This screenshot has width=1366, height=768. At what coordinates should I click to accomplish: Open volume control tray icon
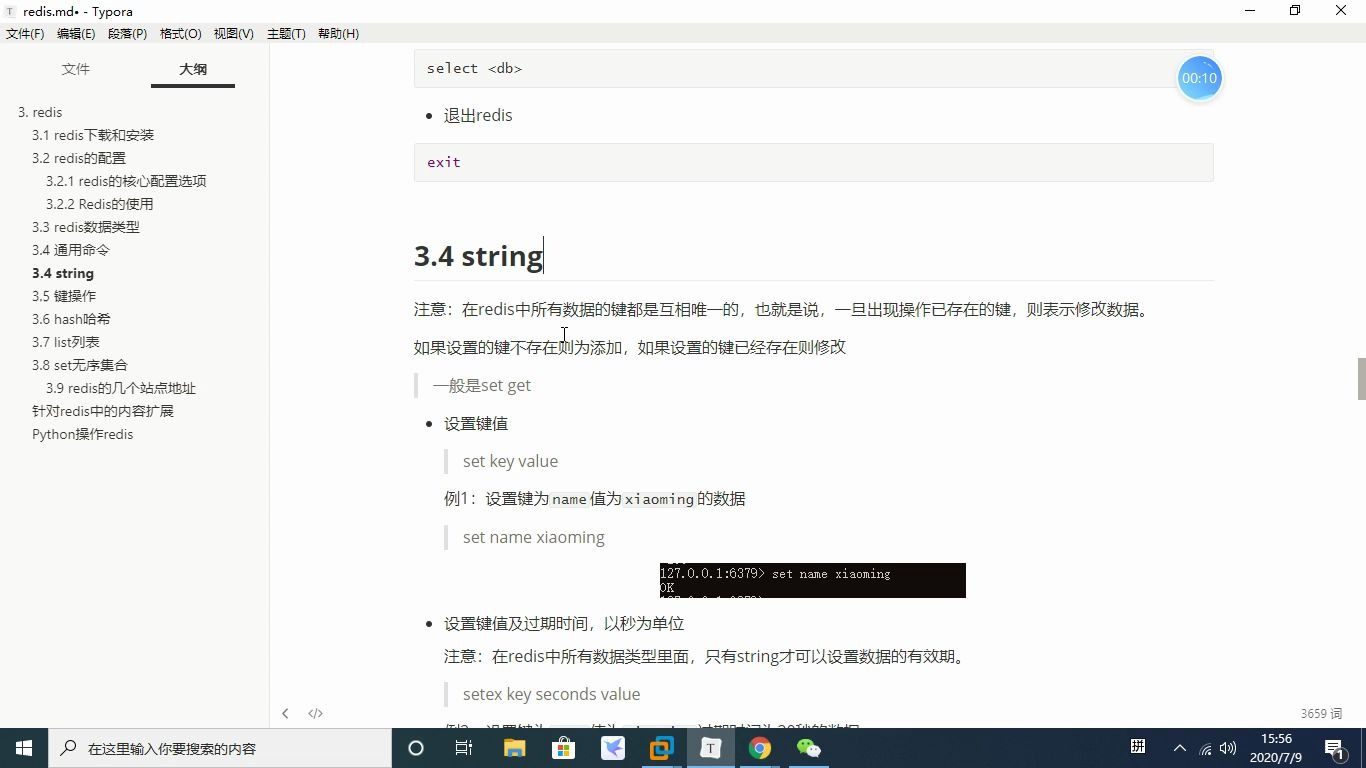(1228, 748)
